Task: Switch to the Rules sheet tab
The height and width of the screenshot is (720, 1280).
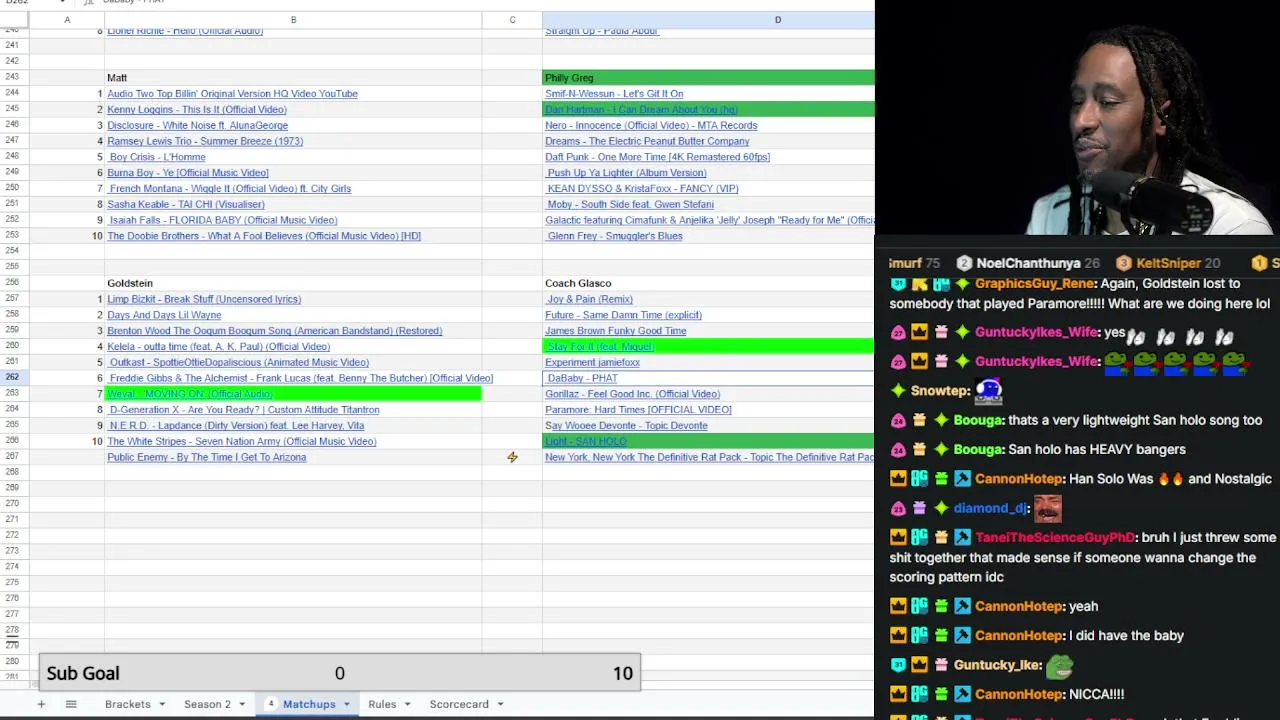Action: [x=382, y=704]
